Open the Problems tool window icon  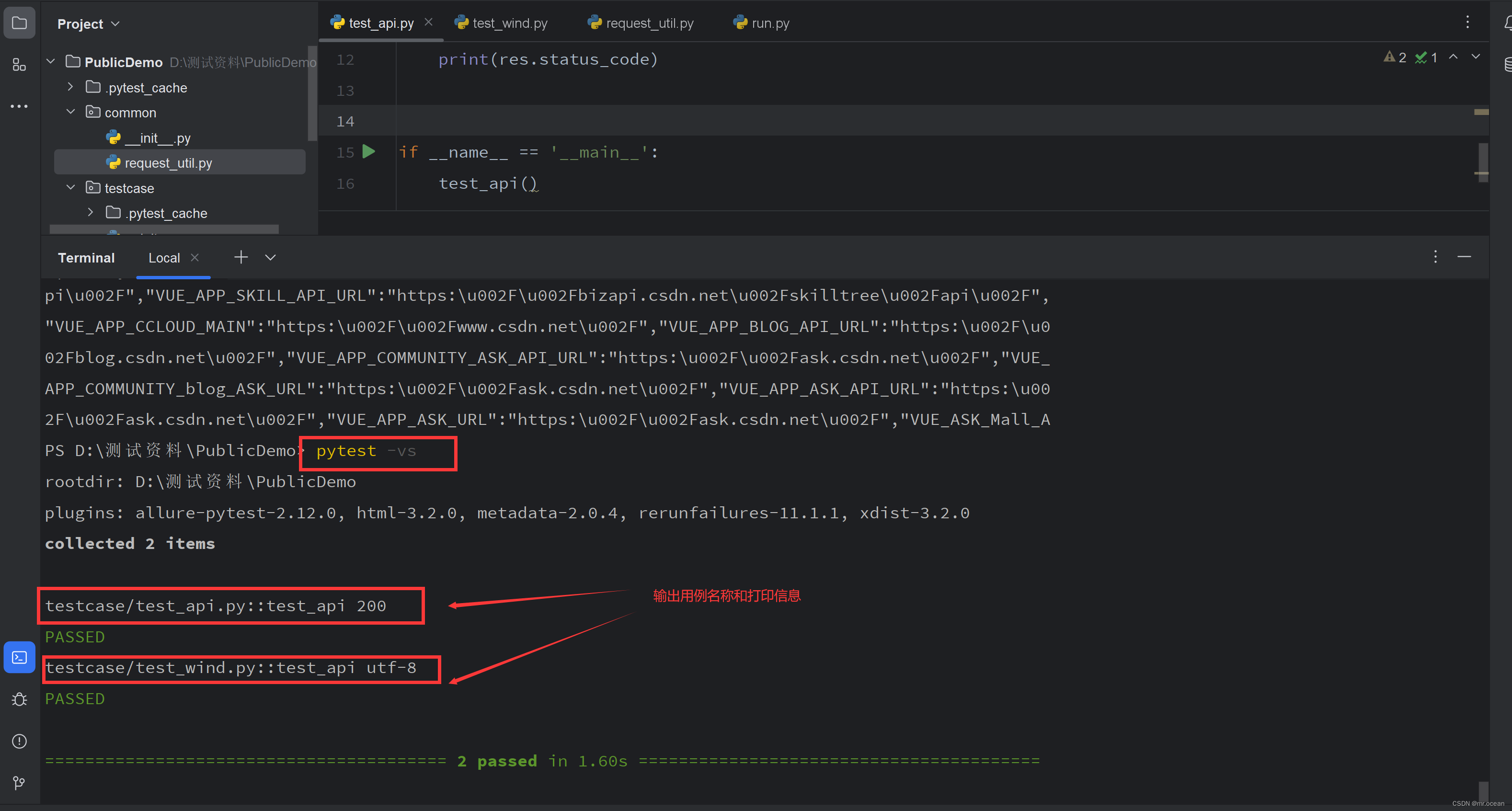(x=19, y=741)
